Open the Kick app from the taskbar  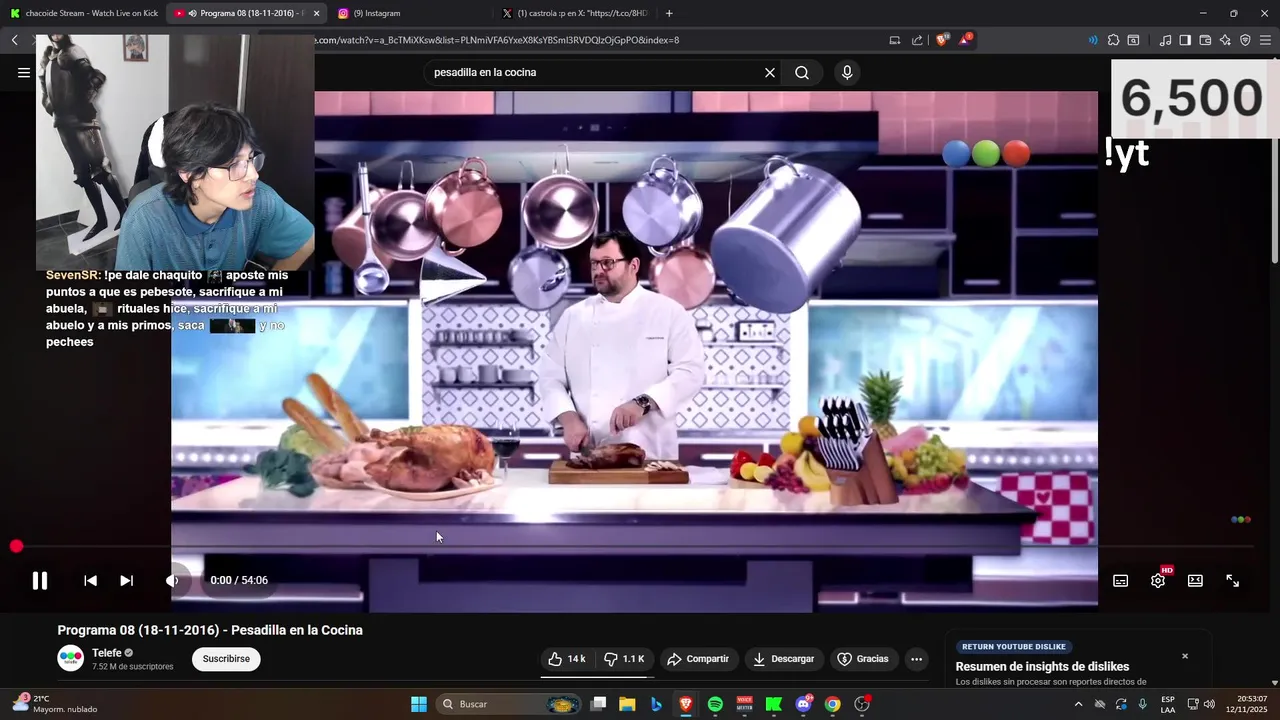773,704
